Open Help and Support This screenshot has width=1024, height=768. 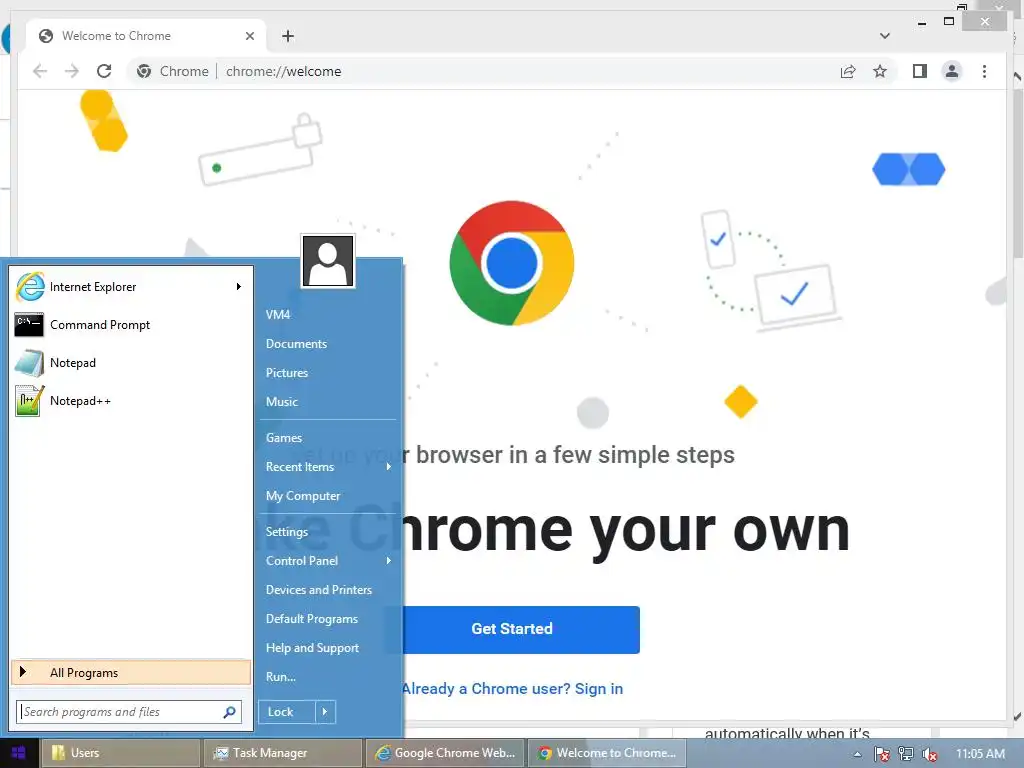point(312,648)
